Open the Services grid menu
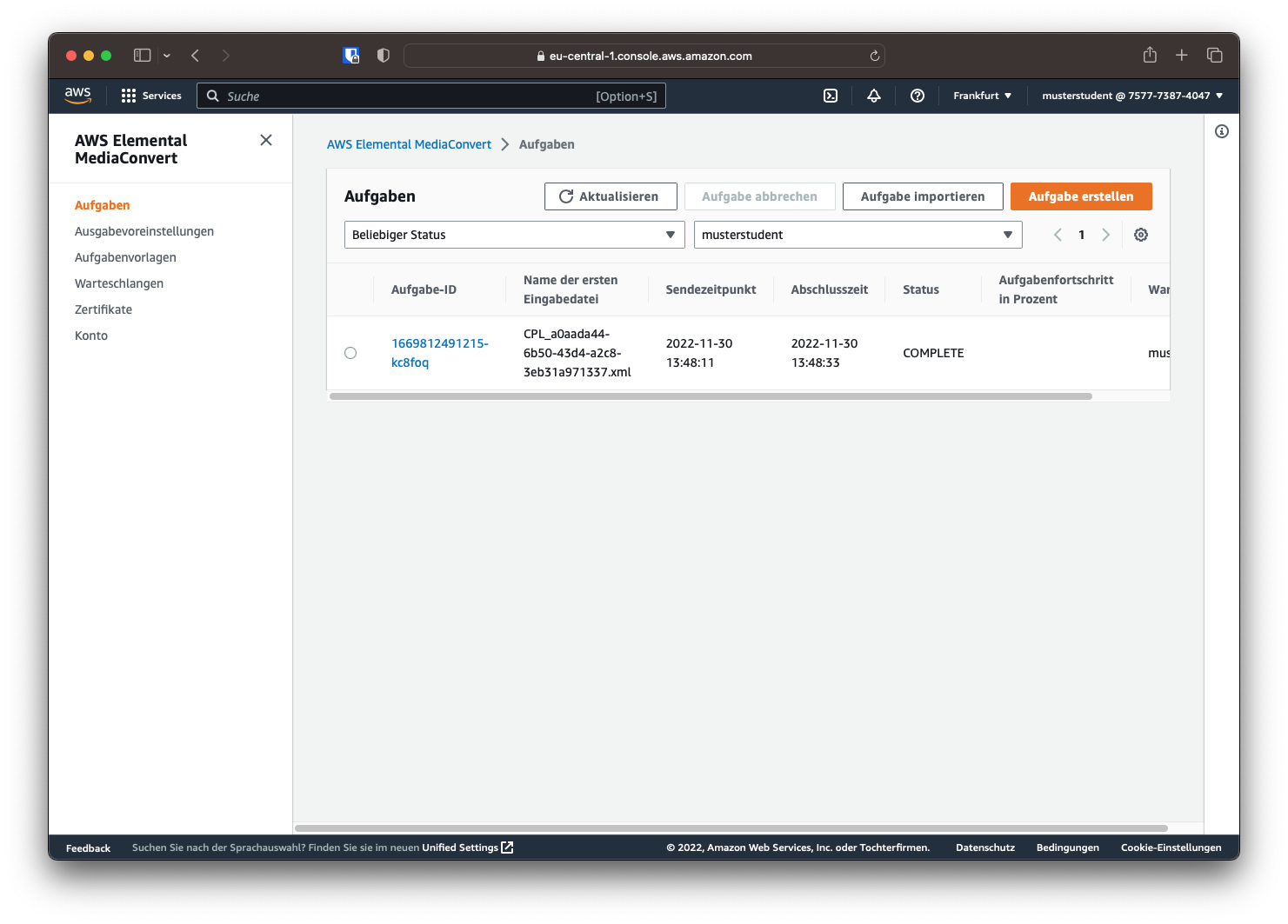The height and width of the screenshot is (924, 1288). [x=151, y=96]
